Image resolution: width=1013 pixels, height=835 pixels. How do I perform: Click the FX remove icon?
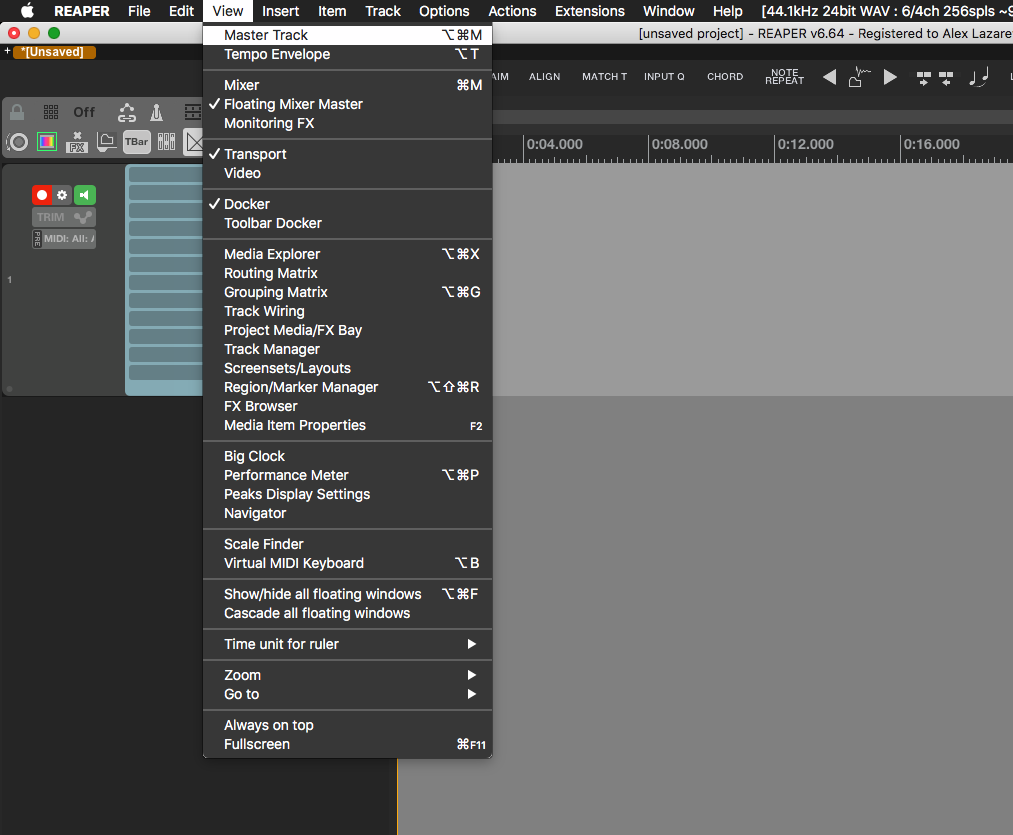[77, 142]
